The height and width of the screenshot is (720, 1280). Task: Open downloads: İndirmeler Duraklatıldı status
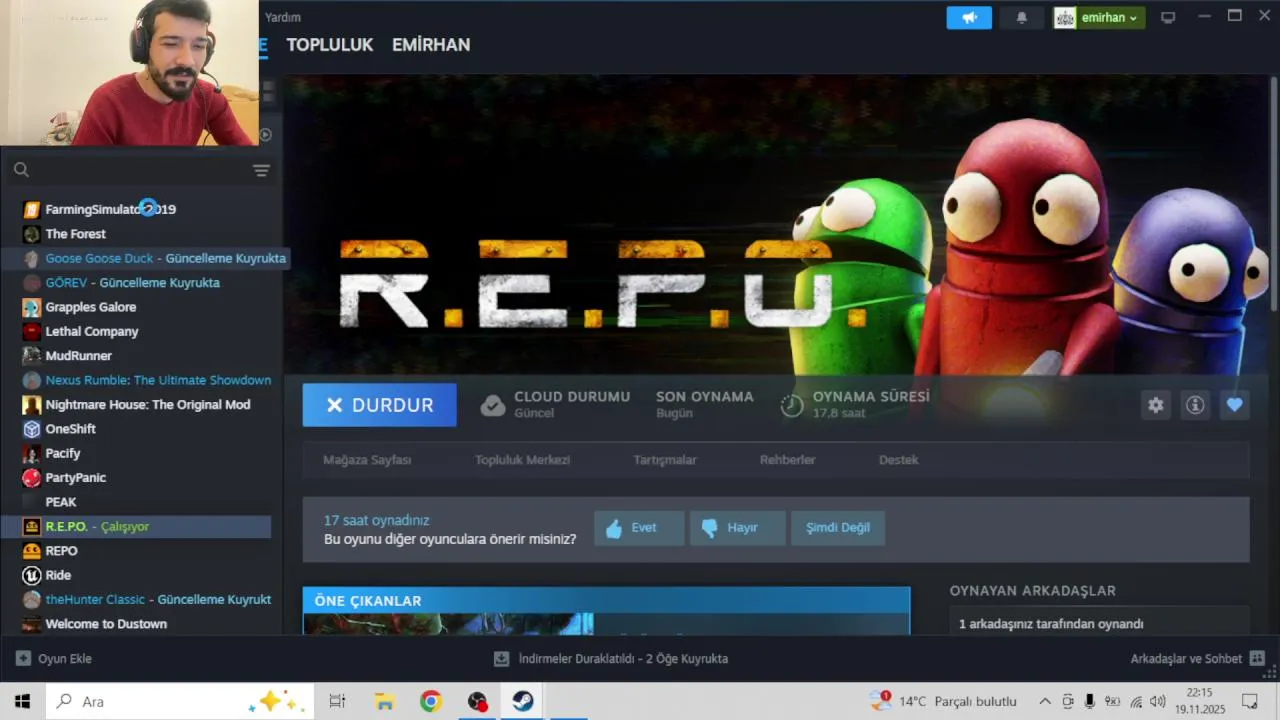coord(611,659)
